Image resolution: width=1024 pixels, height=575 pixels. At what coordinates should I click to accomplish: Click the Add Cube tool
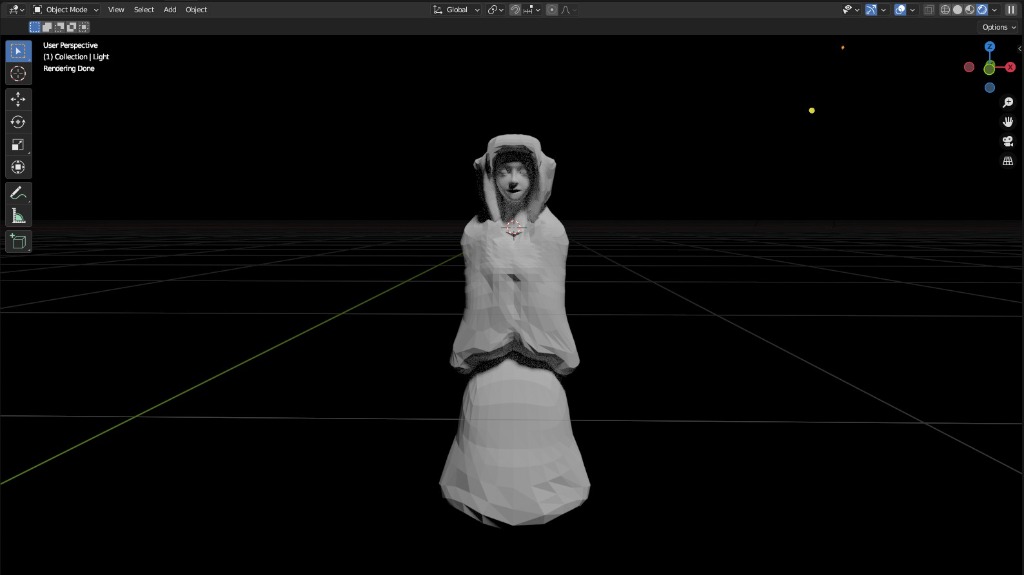[18, 241]
